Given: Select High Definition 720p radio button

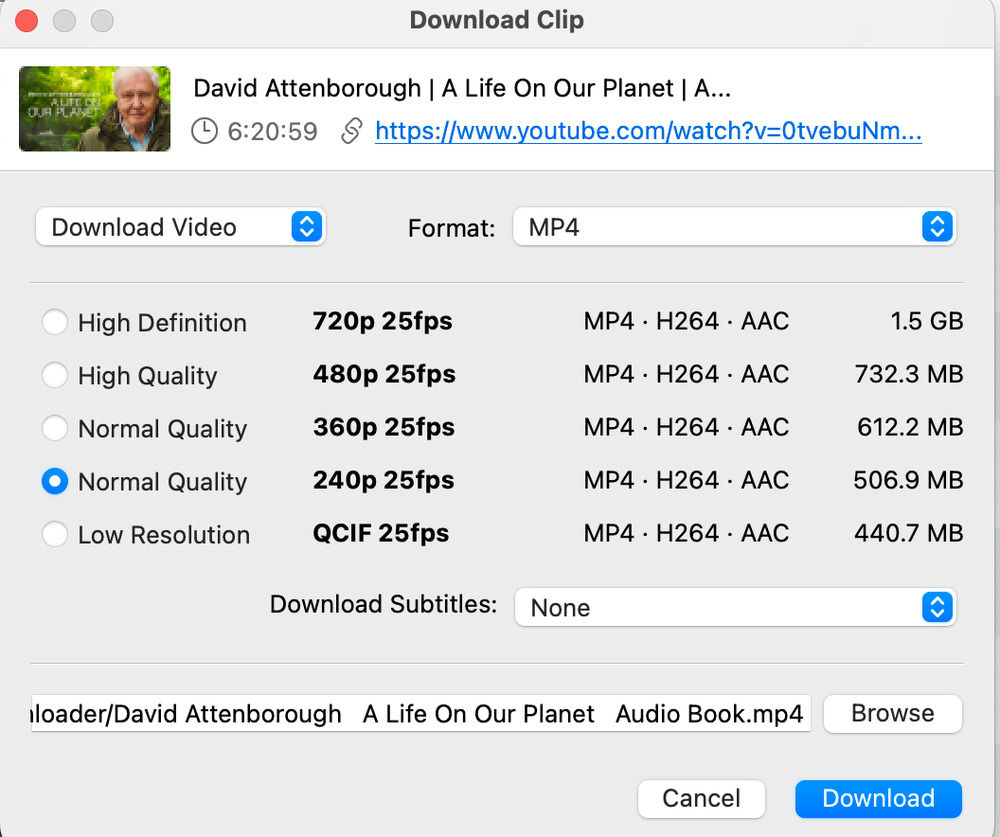Looking at the screenshot, I should tap(55, 323).
